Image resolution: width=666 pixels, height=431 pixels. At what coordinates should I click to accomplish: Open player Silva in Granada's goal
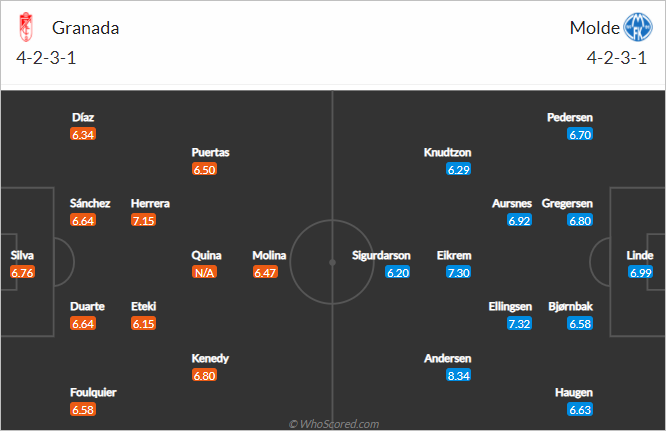click(22, 255)
